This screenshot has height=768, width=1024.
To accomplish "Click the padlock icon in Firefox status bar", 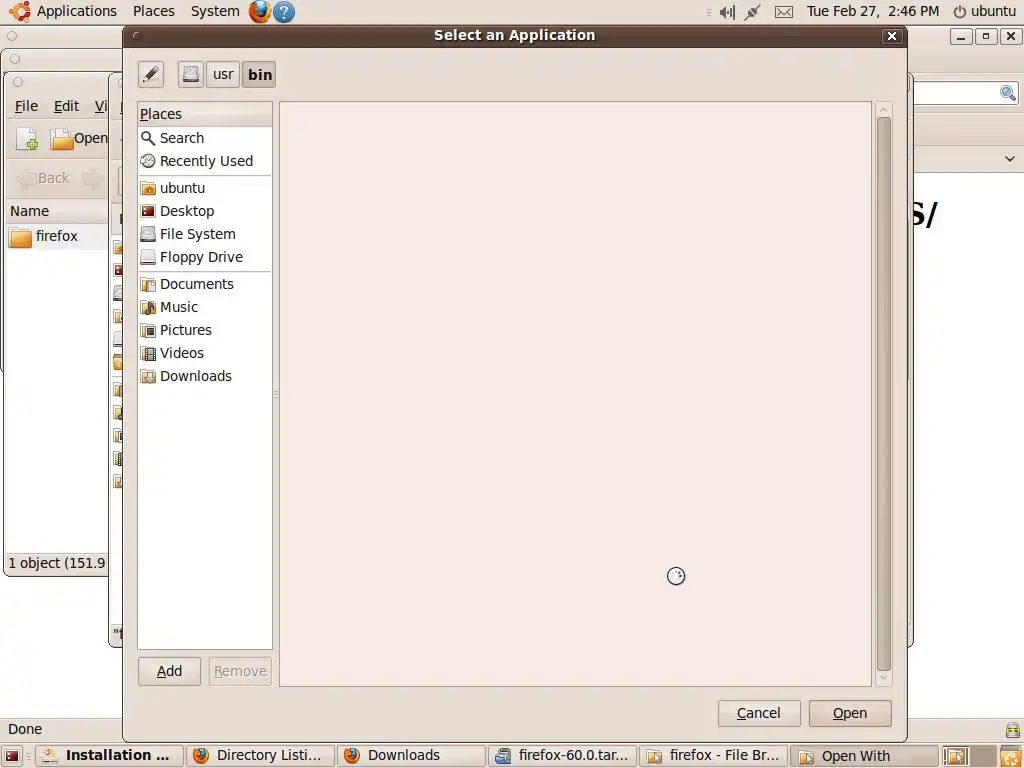I will (x=1012, y=729).
